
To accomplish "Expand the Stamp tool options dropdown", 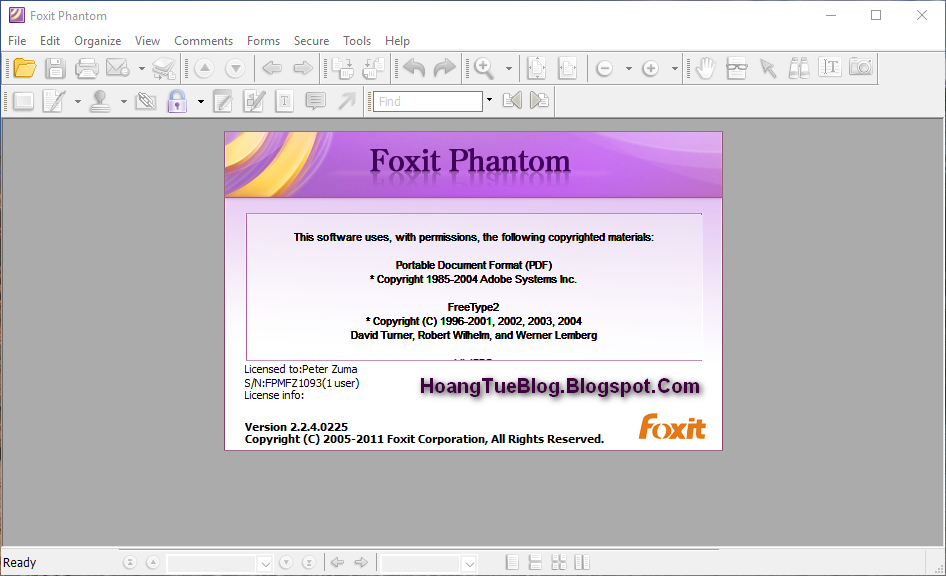I will point(124,100).
